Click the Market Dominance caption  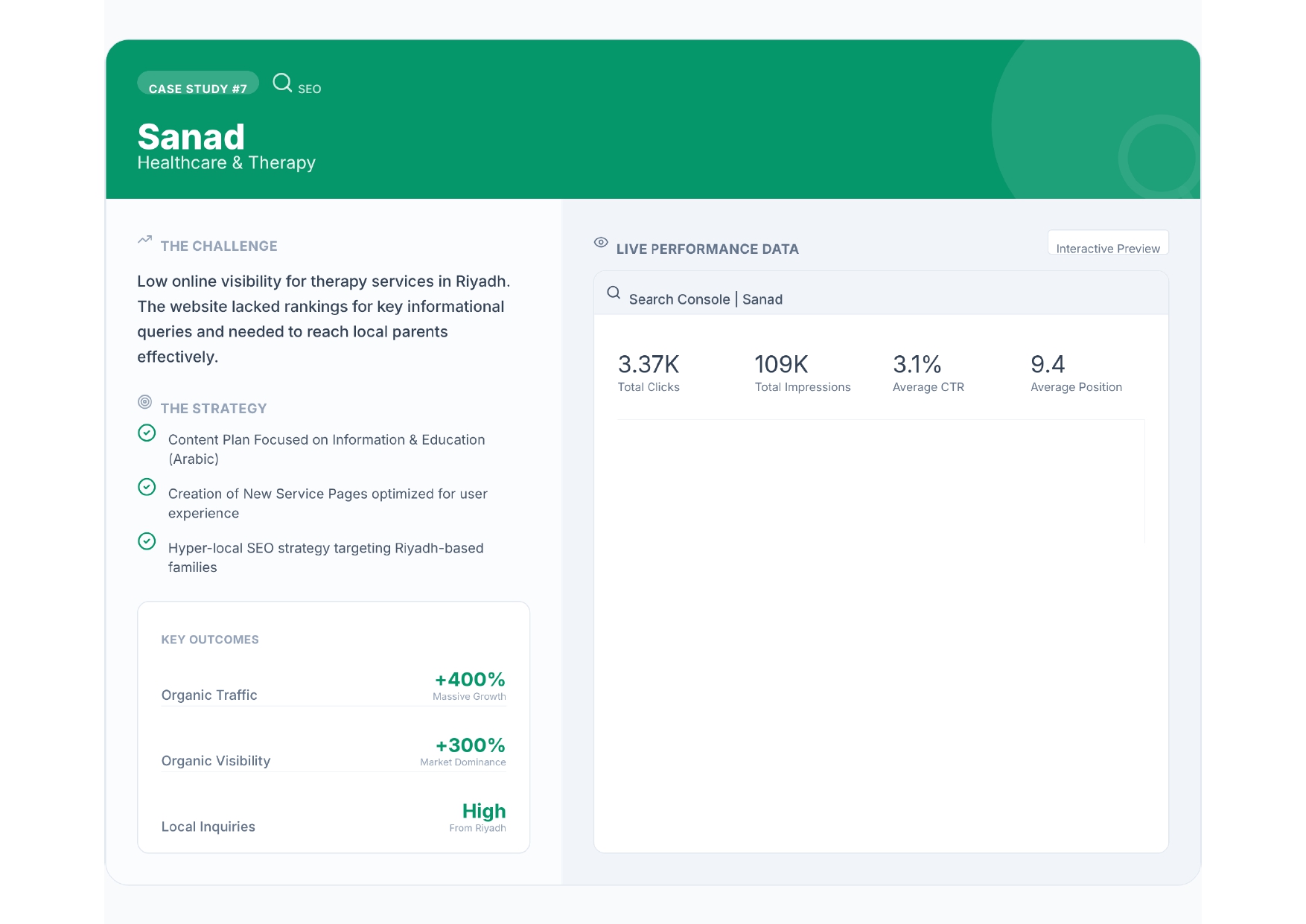[463, 762]
